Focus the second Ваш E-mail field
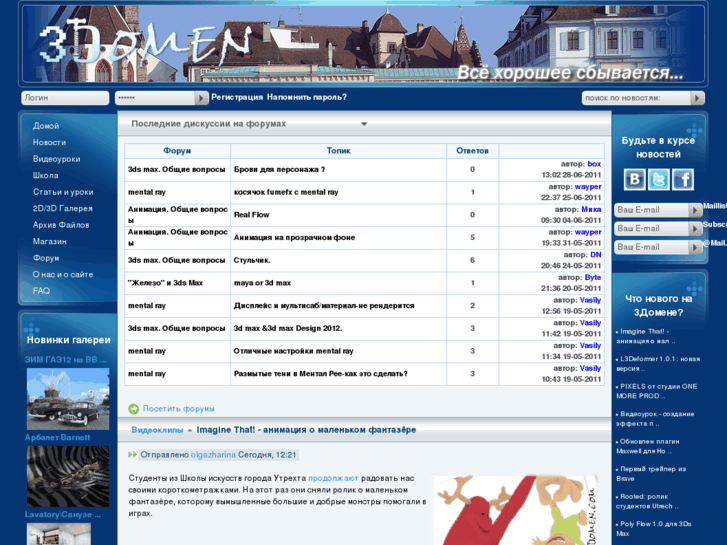 click(x=651, y=229)
